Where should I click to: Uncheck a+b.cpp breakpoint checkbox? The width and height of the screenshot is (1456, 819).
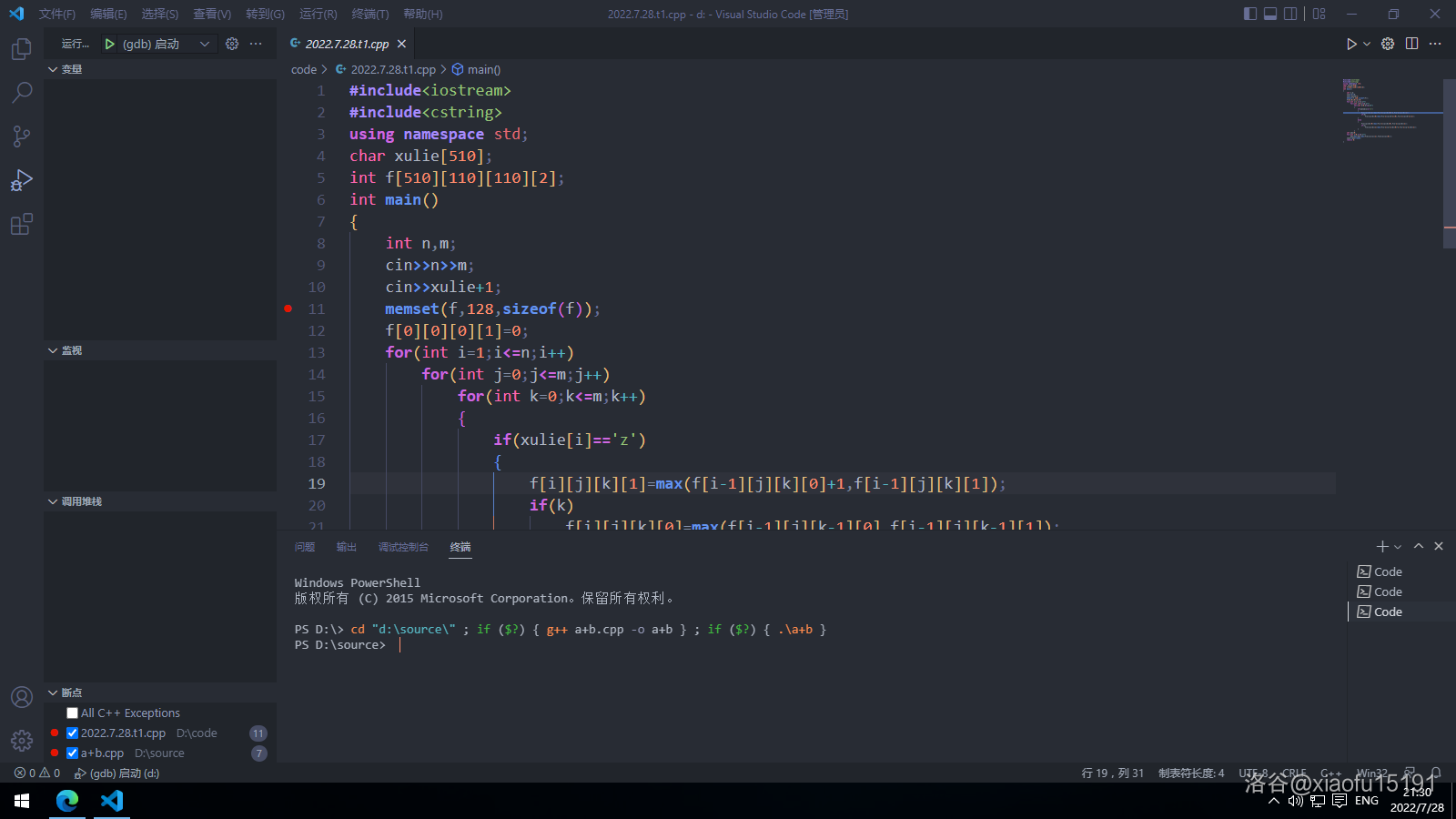pos(72,753)
